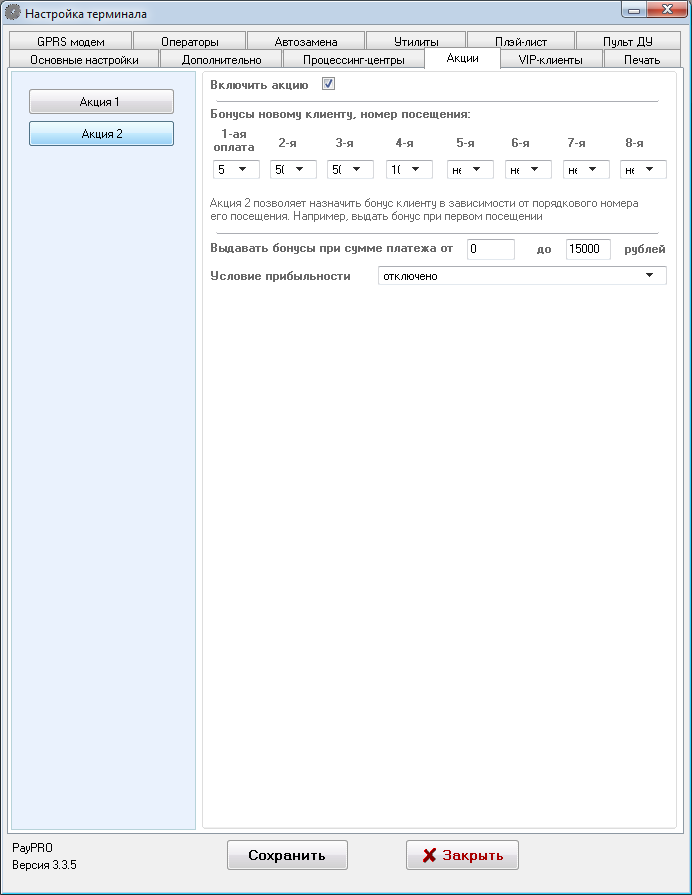This screenshot has height=895, width=692.
Task: Click the gear icon in title bar
Action: [13, 14]
